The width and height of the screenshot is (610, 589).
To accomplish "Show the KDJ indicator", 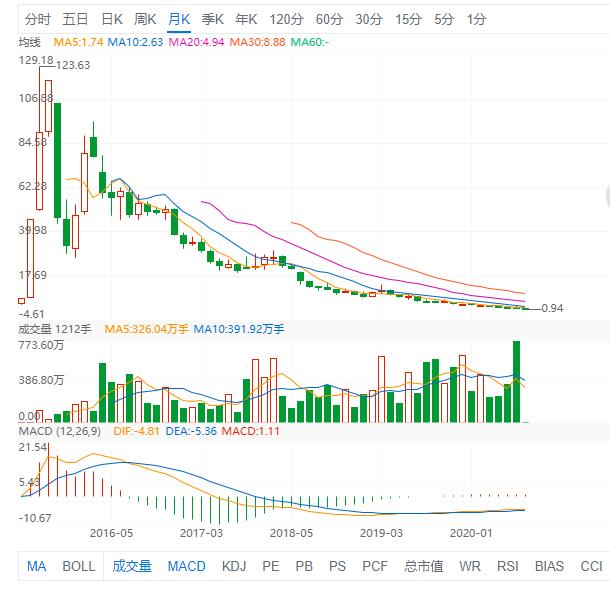I will (234, 566).
